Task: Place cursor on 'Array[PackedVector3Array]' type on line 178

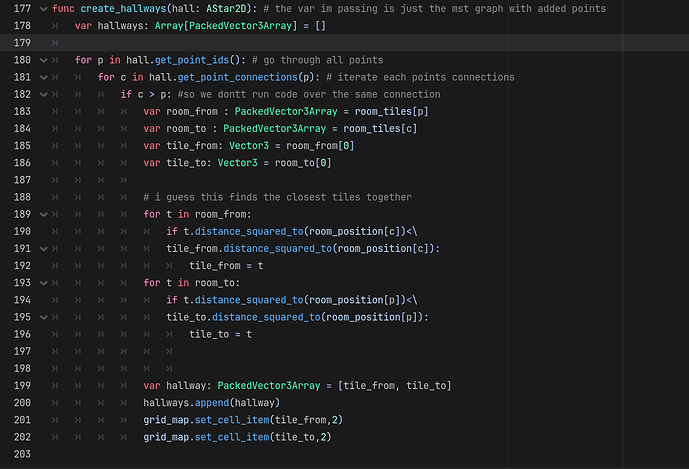Action: point(226,26)
